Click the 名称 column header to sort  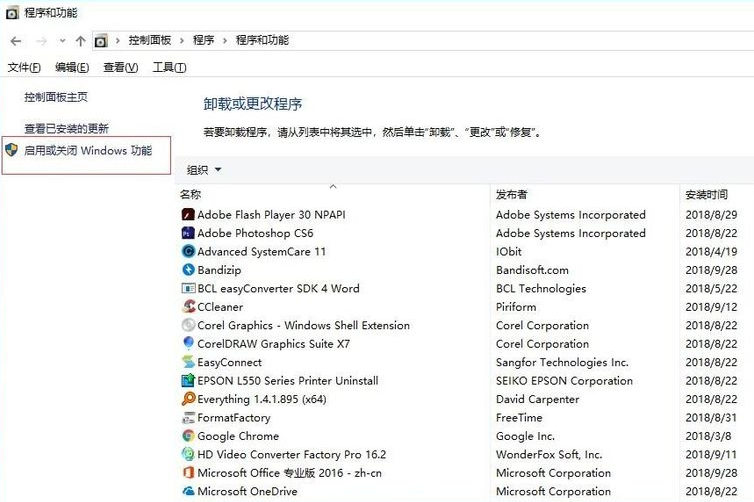(191, 194)
